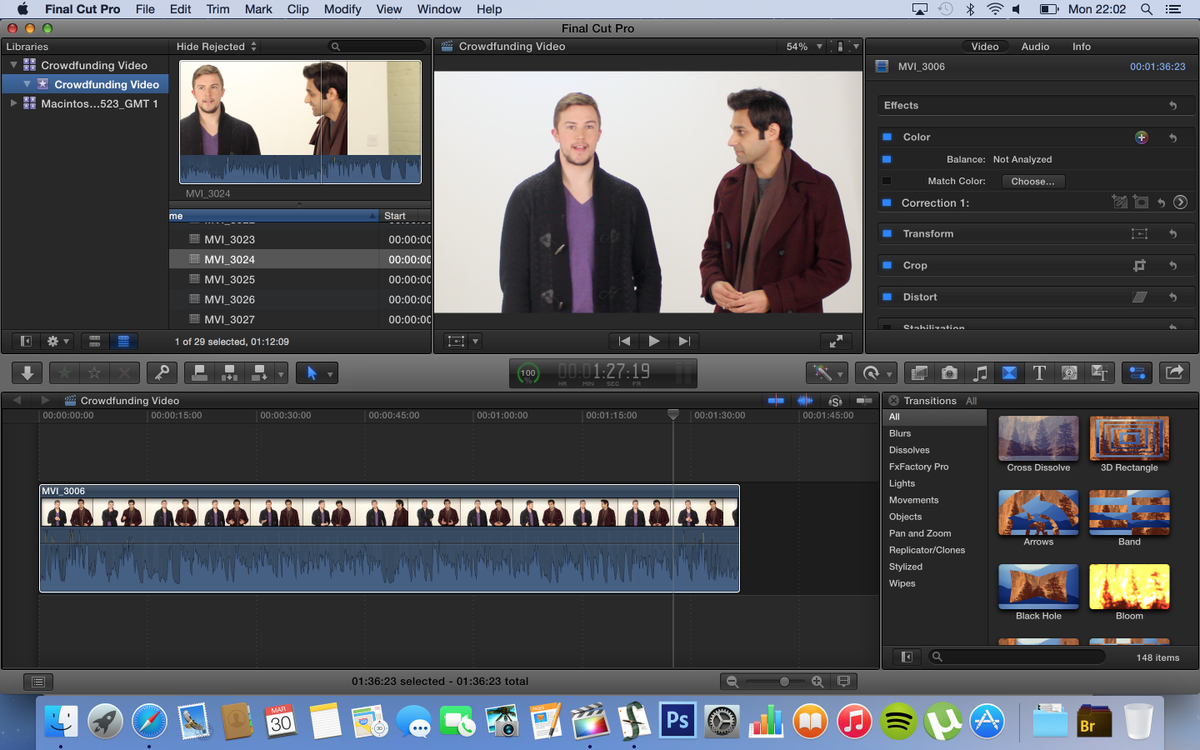Expand the Macintos...523_GMT 1 library
The width and height of the screenshot is (1200, 750).
coord(14,101)
